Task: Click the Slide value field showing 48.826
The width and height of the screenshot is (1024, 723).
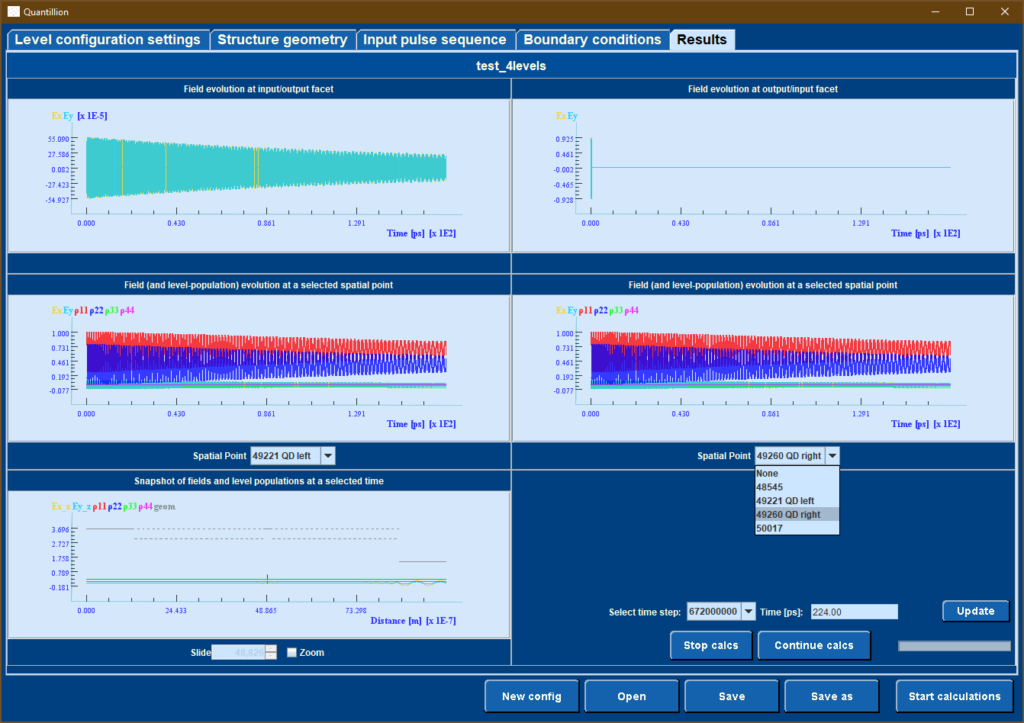Action: point(238,652)
